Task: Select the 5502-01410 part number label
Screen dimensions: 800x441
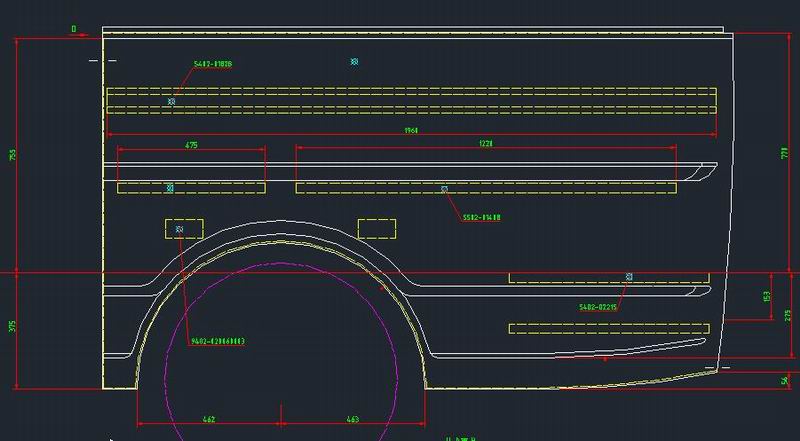Action: pos(481,217)
